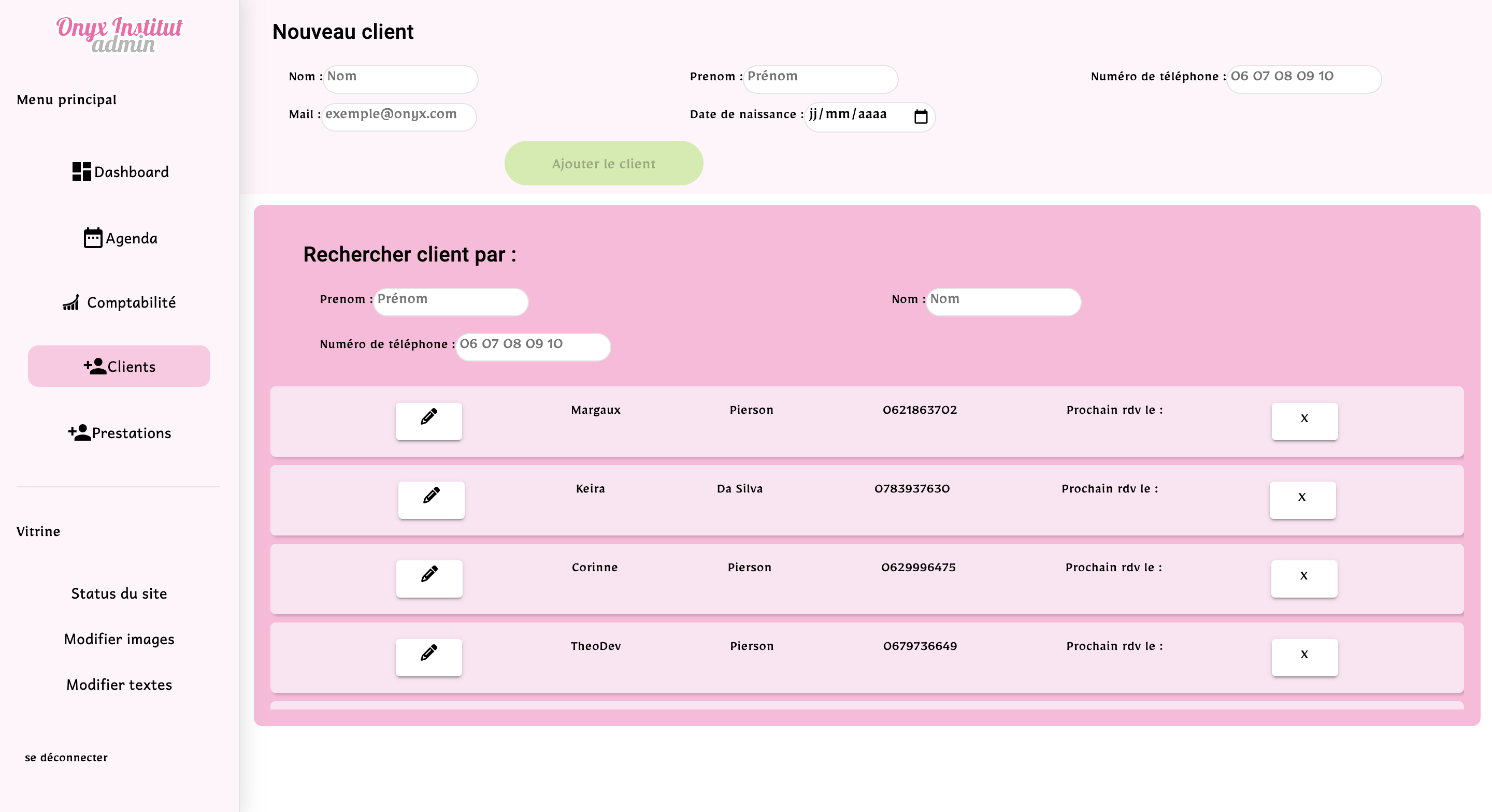This screenshot has width=1492, height=812.
Task: Go to Dashboard in sidebar
Action: [120, 171]
